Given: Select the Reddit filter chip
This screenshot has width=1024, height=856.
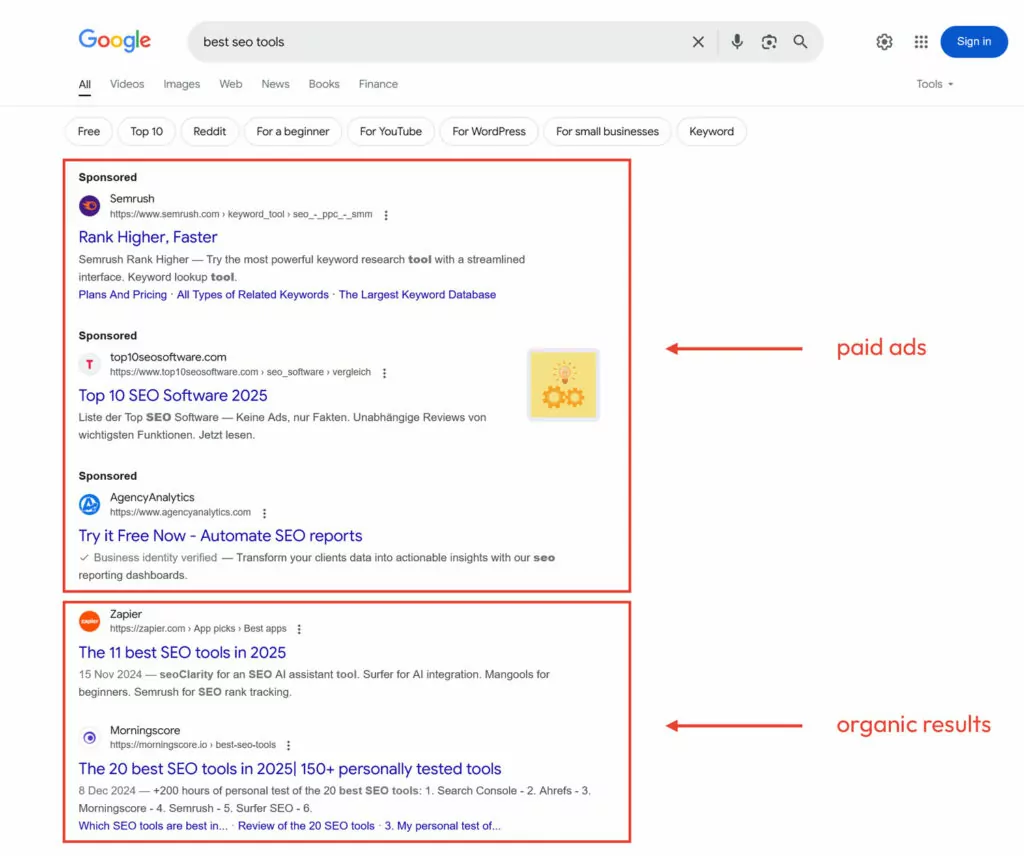Looking at the screenshot, I should 210,131.
